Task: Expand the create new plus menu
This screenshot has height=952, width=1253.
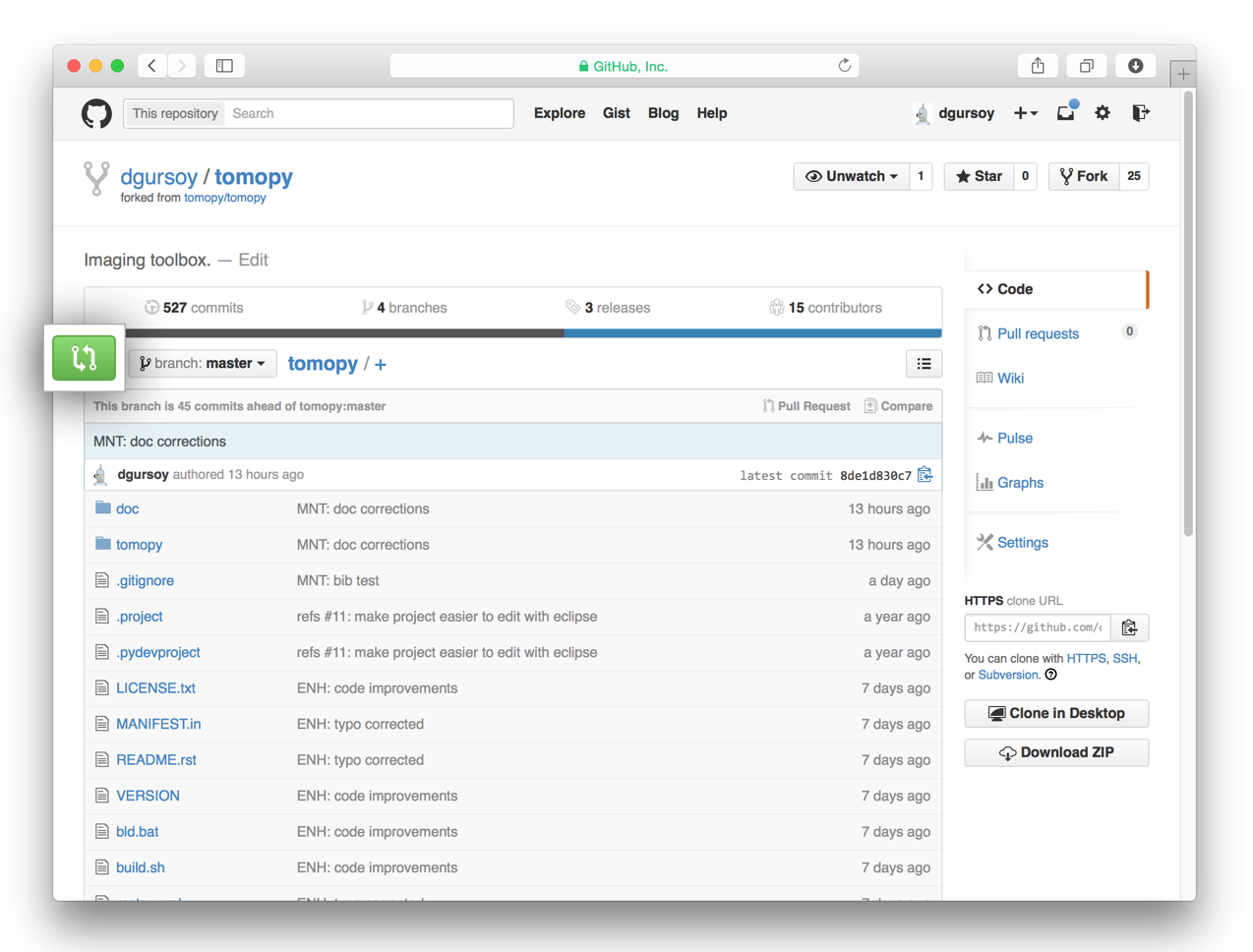Action: tap(1025, 113)
